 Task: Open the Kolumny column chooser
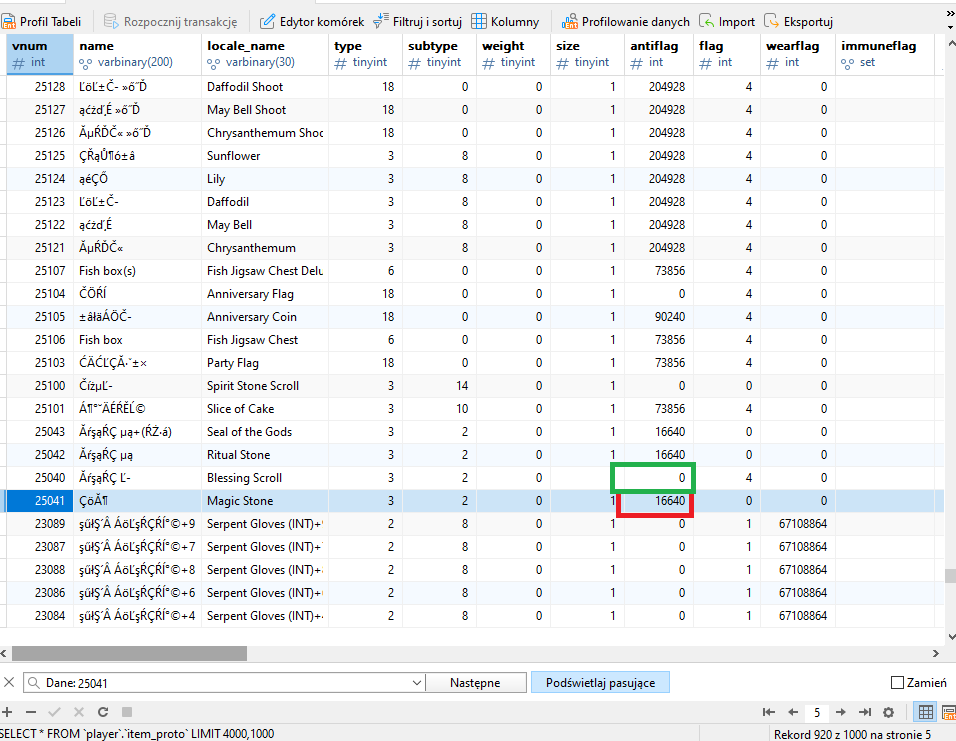[x=505, y=21]
